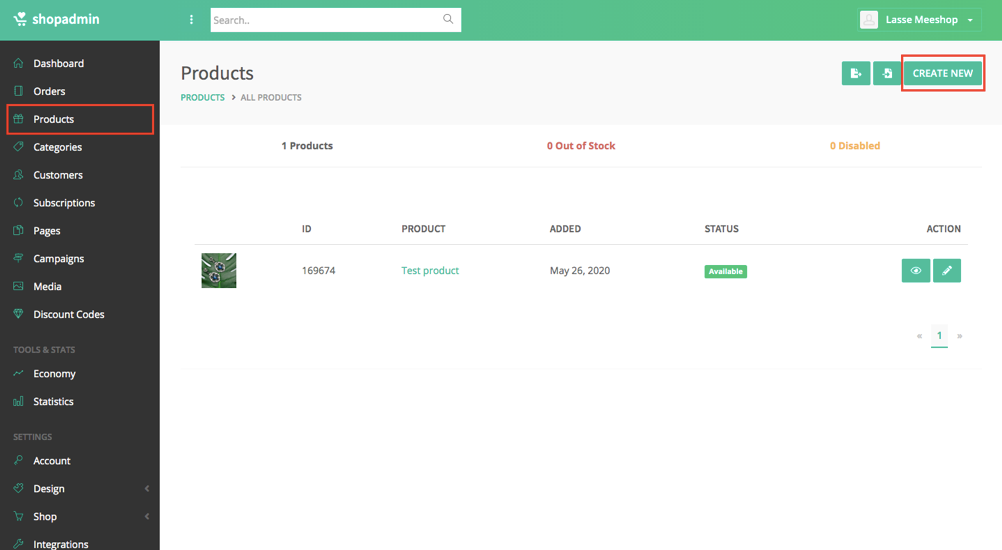Click the Discount Codes diamond icon

[19, 314]
